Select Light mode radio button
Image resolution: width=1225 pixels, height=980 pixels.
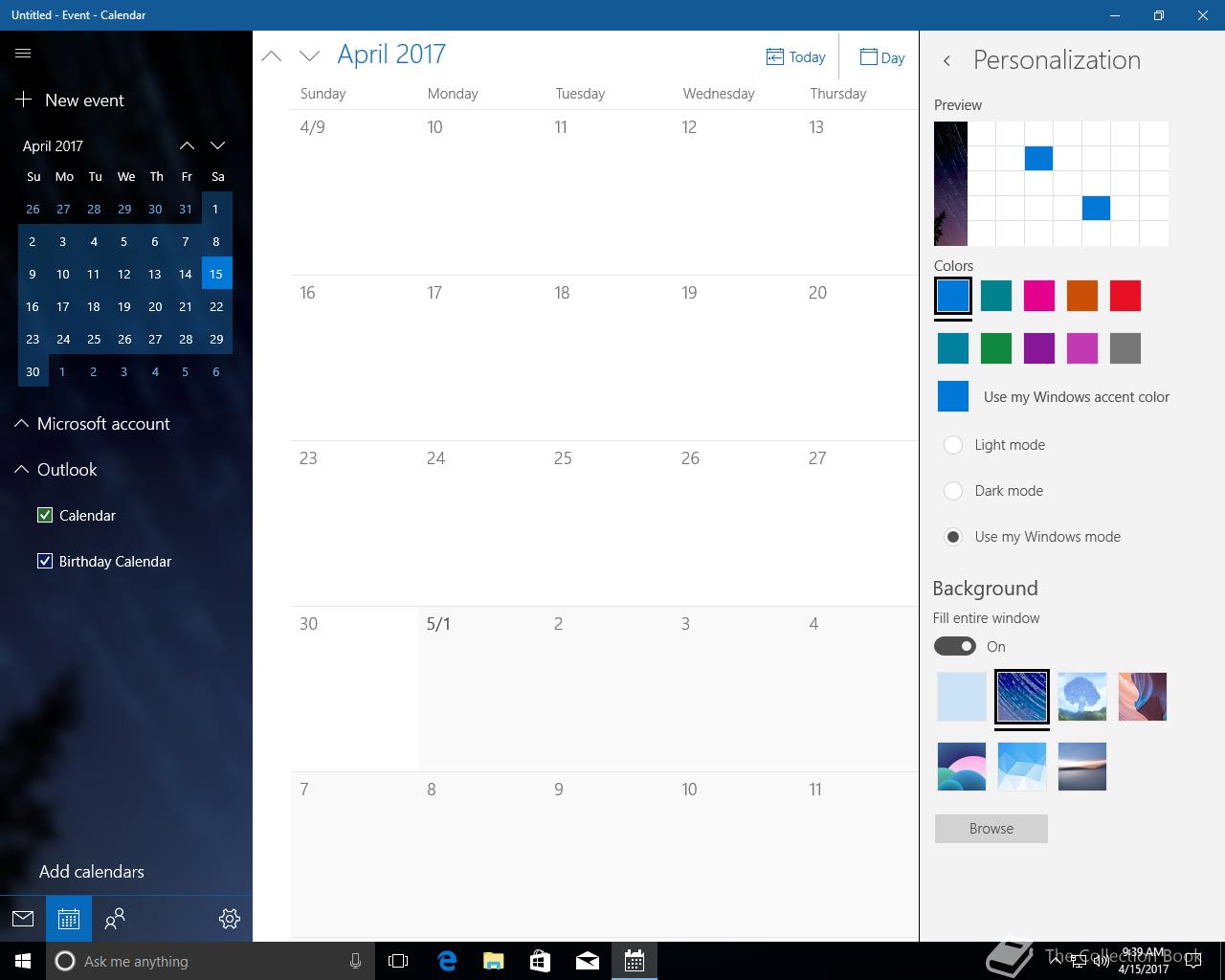[953, 444]
